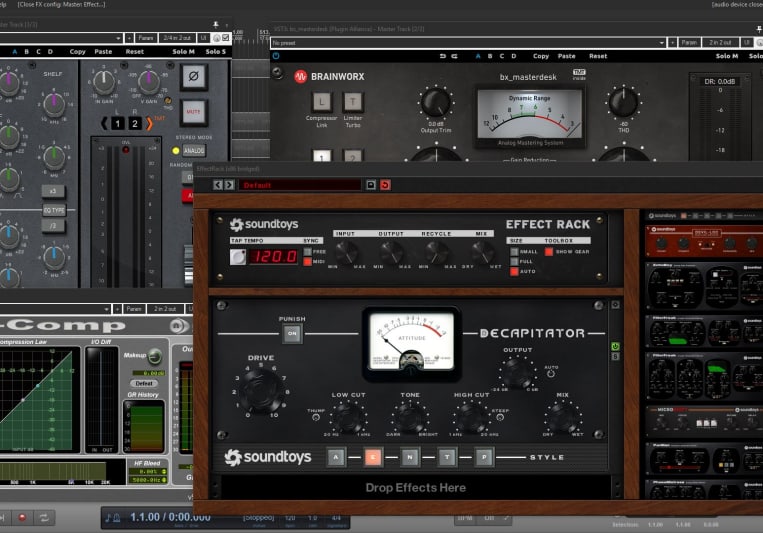
Task: Select Decapitator style N
Action: pos(410,457)
